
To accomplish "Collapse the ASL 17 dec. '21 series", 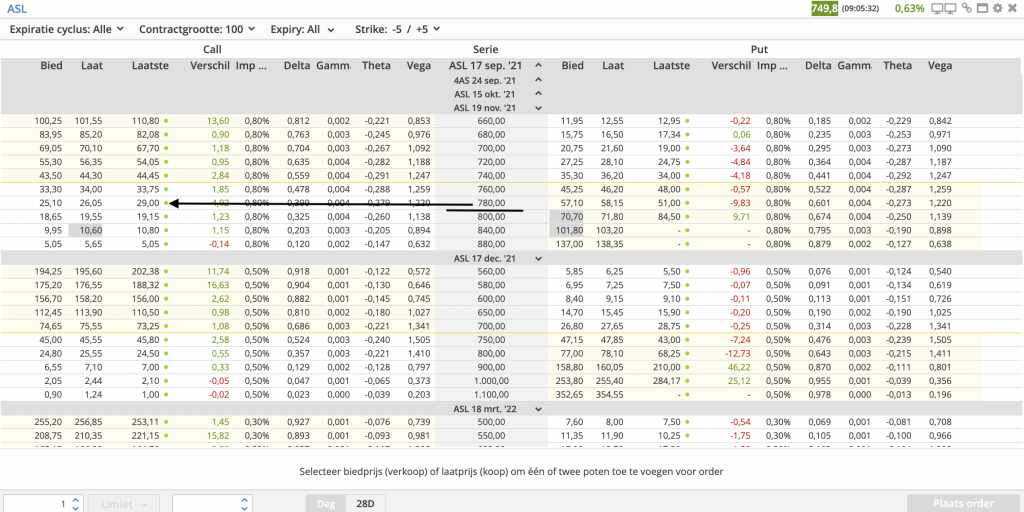I will pos(539,258).
